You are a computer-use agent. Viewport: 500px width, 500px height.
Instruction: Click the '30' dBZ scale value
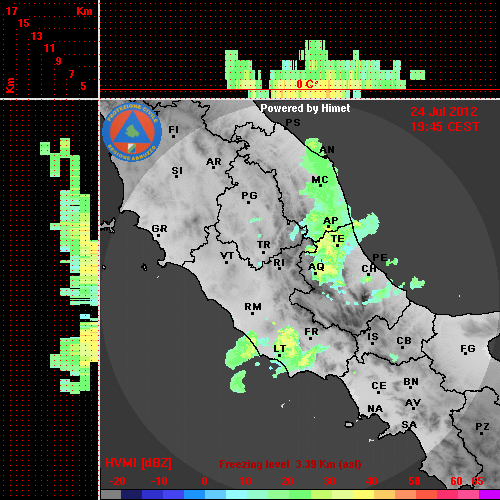[329, 481]
